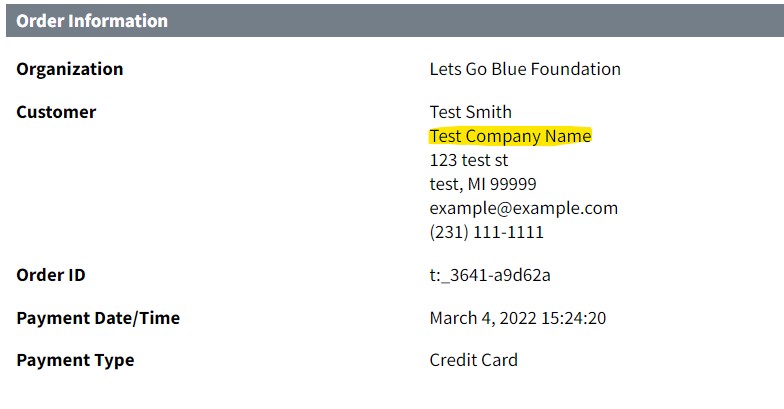The image size is (784, 409).
Task: Click the Order Information header
Action: [x=92, y=21]
